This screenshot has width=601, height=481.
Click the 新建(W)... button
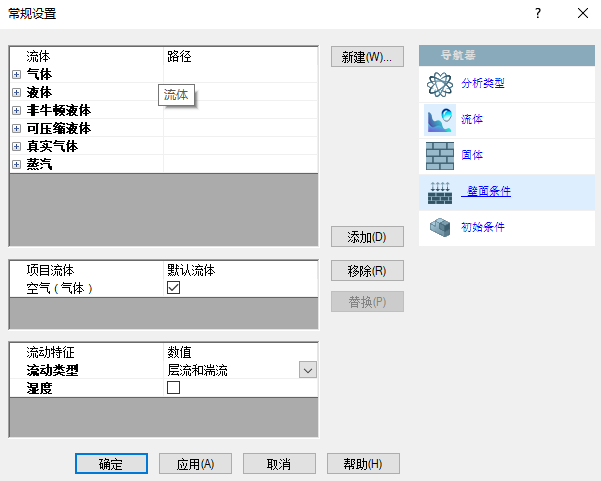(367, 57)
